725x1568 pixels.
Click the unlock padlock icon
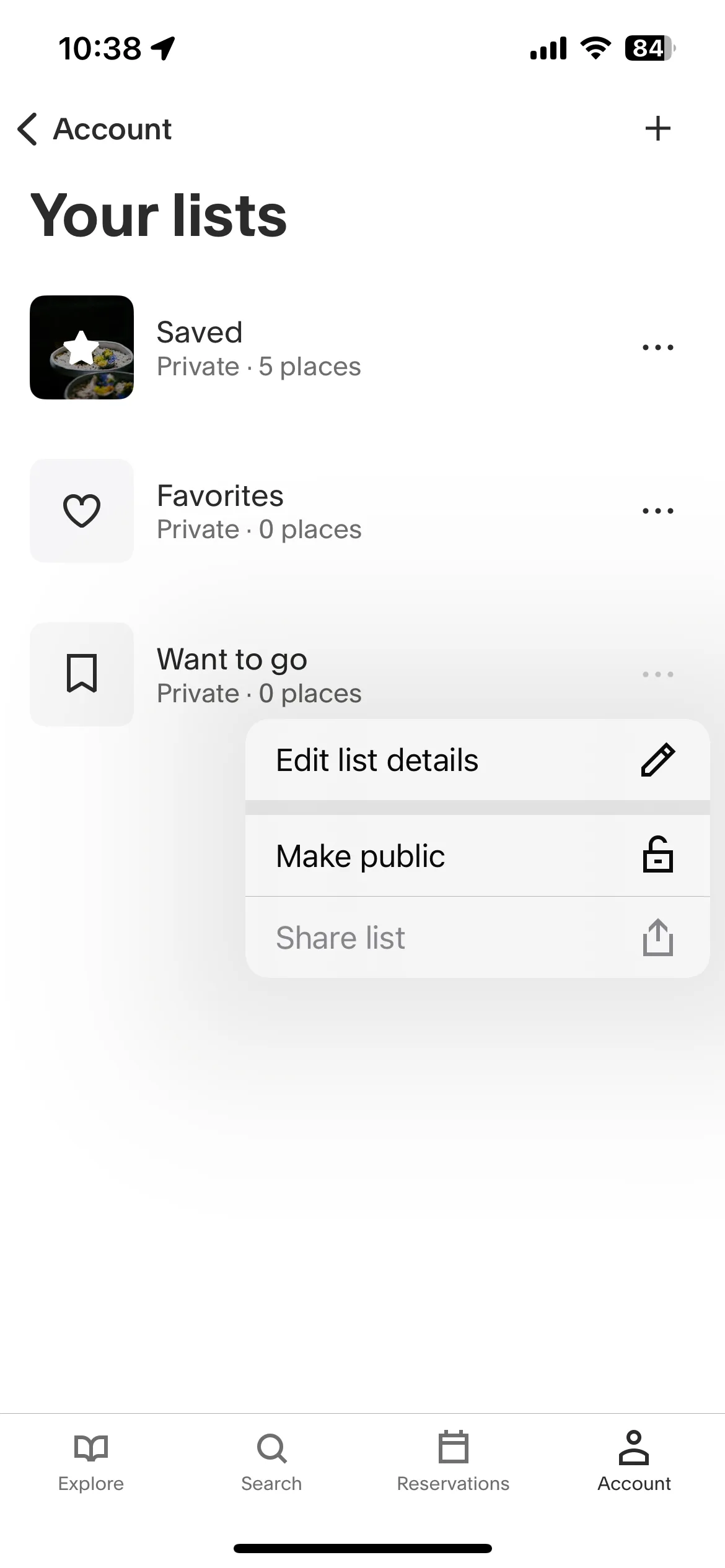pos(657,855)
